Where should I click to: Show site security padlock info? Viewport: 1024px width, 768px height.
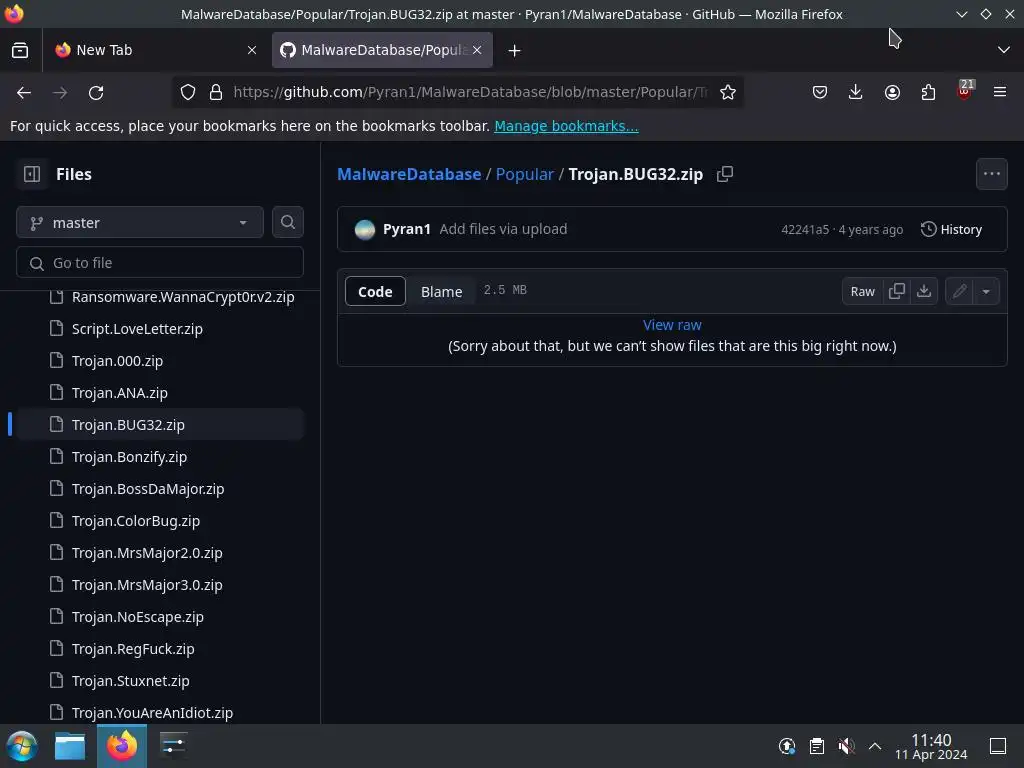[x=216, y=92]
